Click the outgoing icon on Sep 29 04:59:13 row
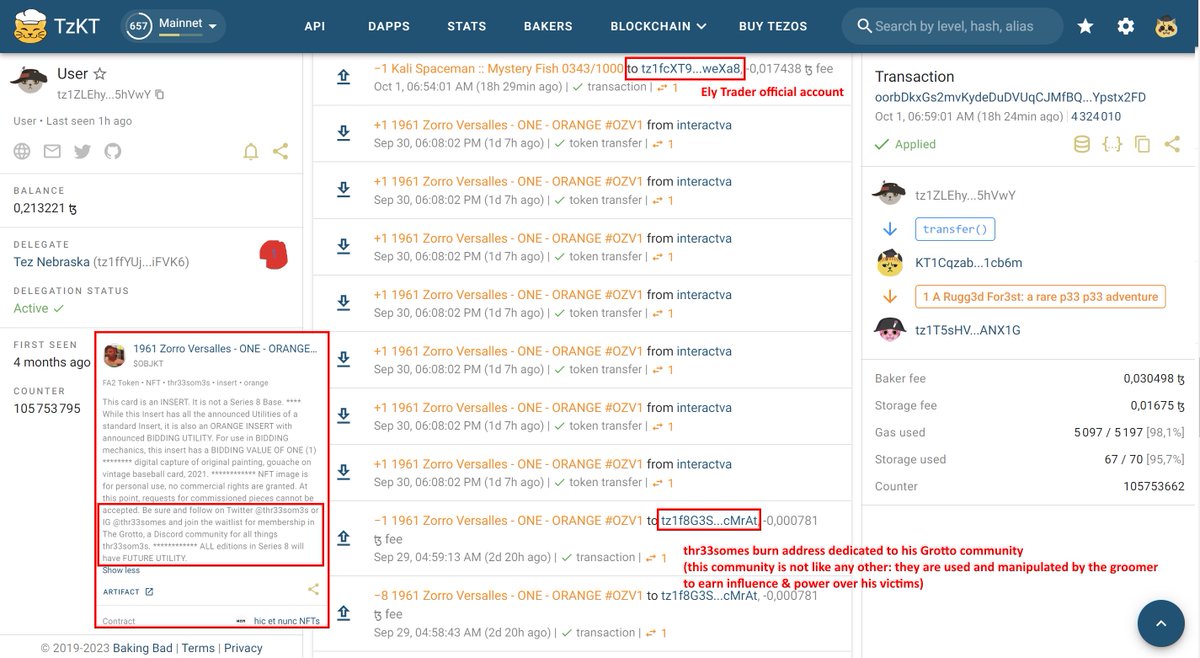 [343, 538]
